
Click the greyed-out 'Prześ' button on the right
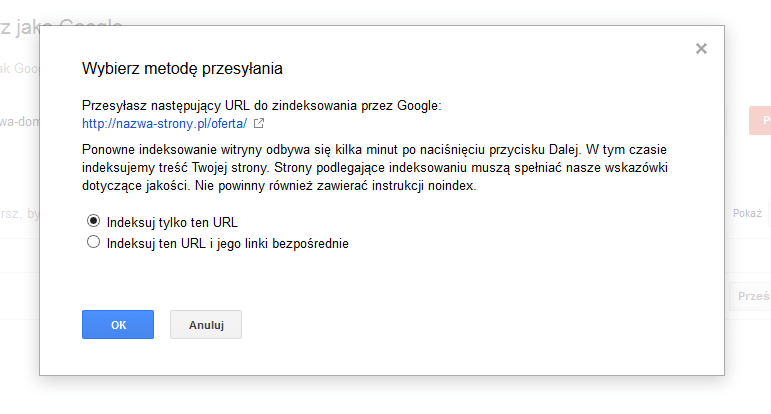pos(750,296)
